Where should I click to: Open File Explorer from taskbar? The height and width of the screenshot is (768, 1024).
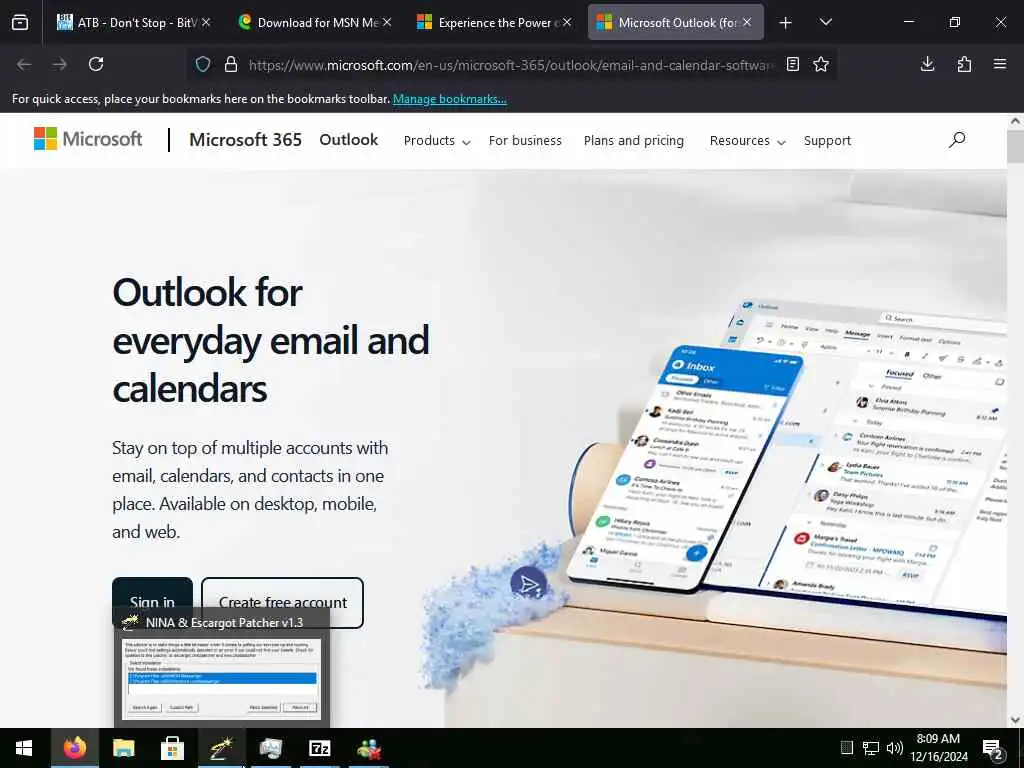click(x=123, y=748)
